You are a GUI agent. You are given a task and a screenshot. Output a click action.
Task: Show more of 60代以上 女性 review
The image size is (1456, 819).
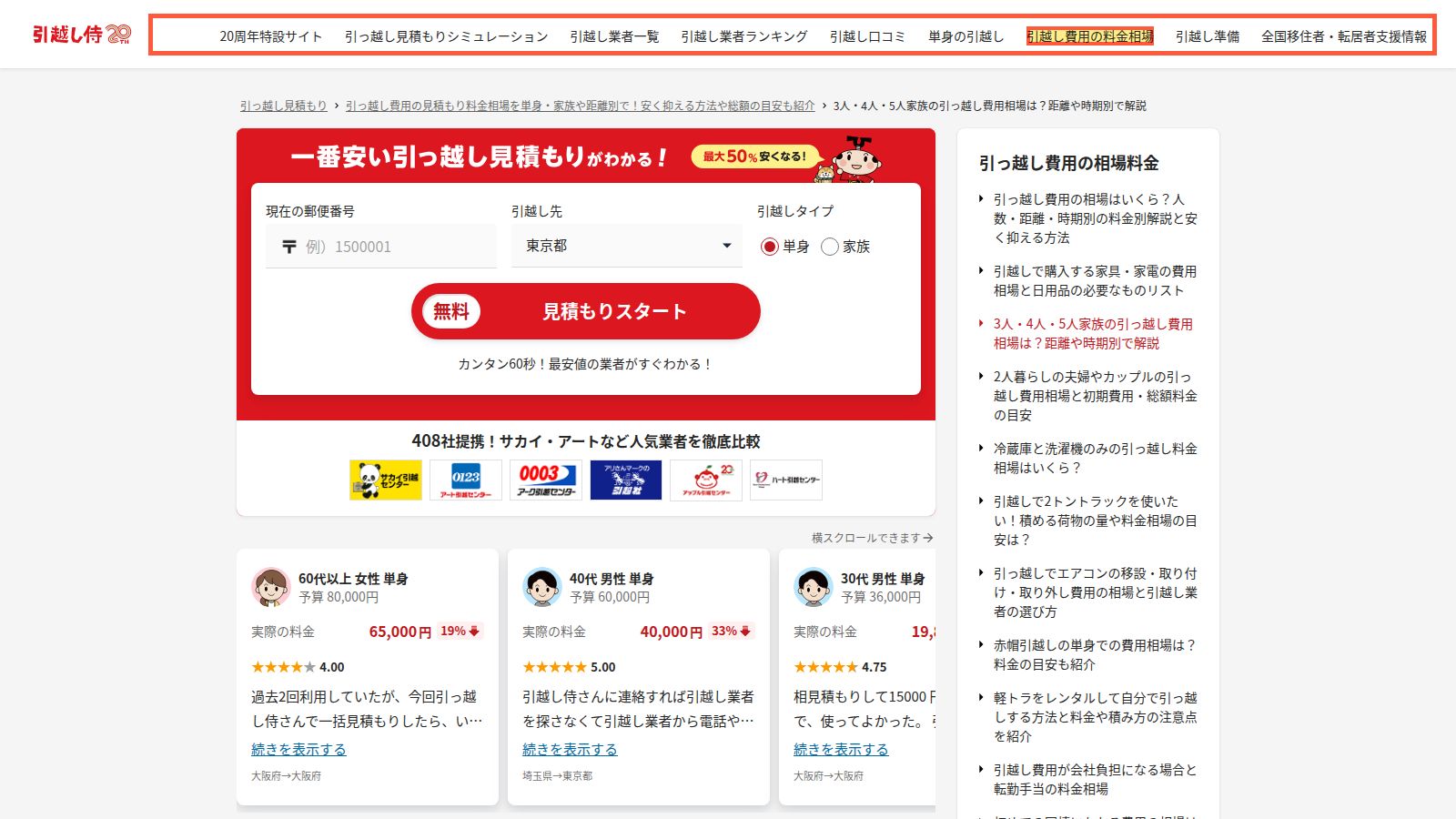pyautogui.click(x=298, y=749)
